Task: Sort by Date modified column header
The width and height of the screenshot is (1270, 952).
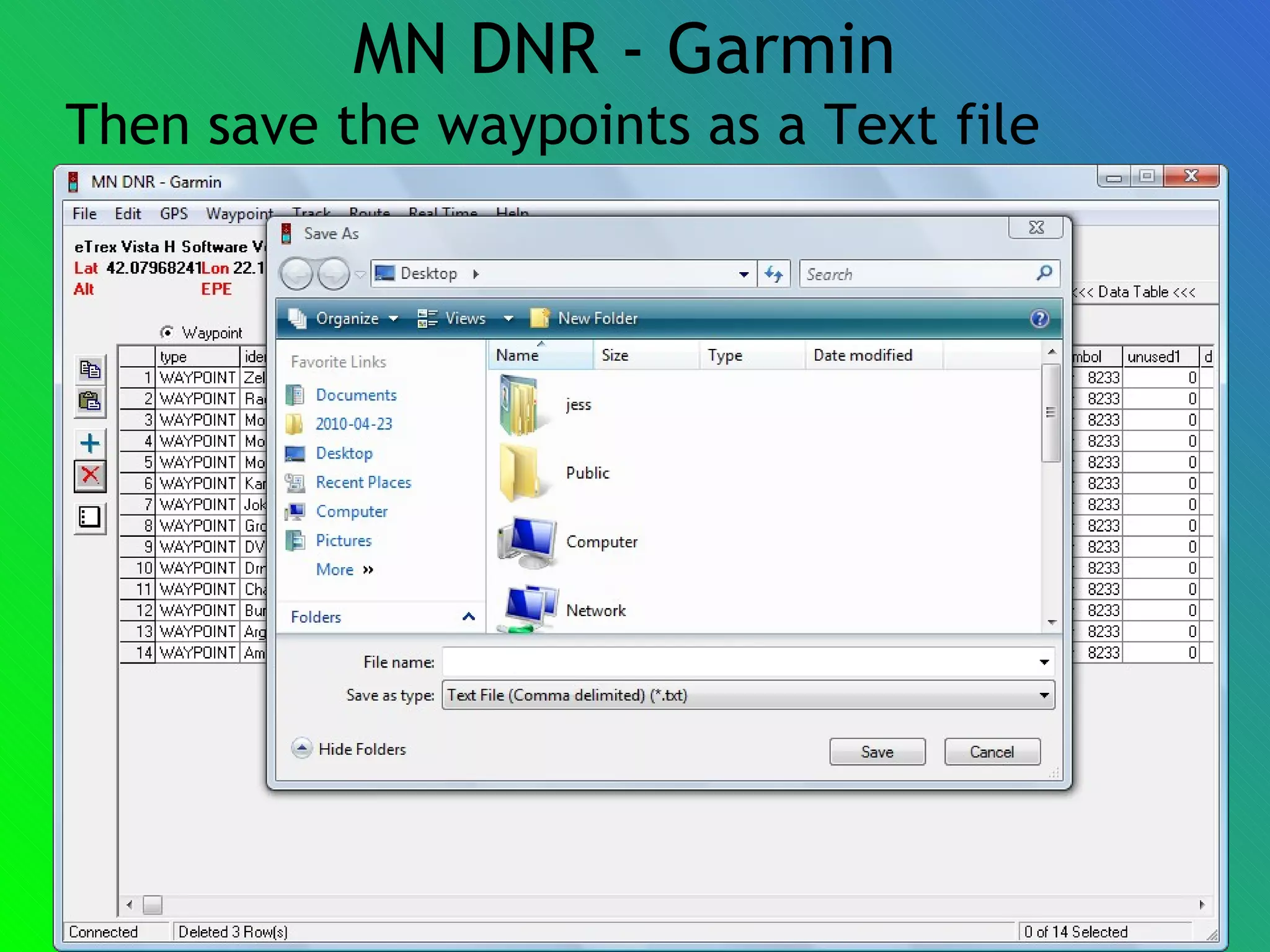Action: (874, 355)
